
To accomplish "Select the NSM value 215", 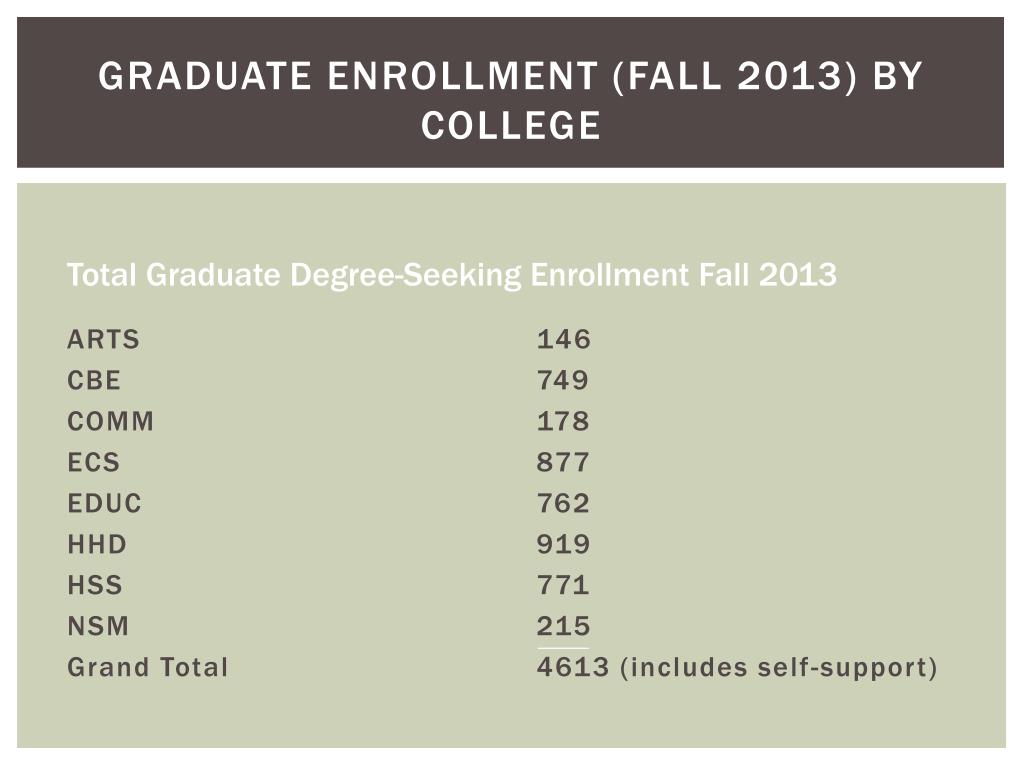I will click(x=564, y=626).
